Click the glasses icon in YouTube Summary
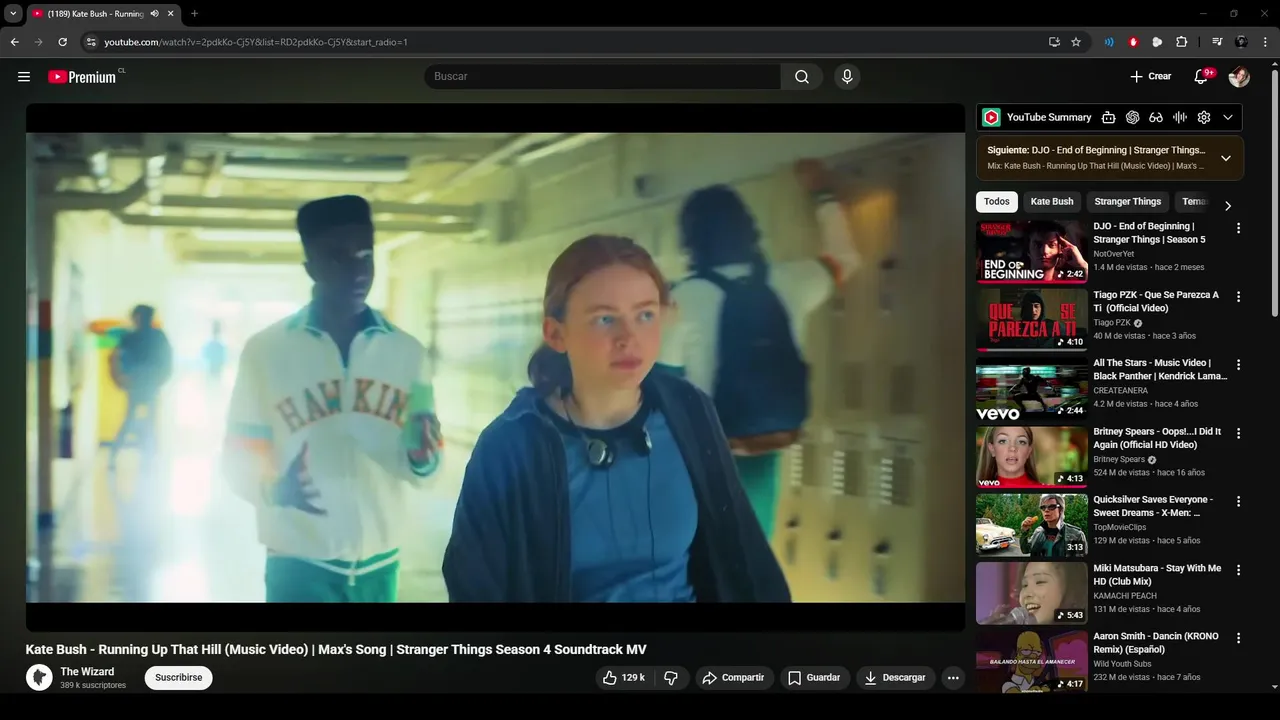The height and width of the screenshot is (720, 1280). (x=1156, y=117)
